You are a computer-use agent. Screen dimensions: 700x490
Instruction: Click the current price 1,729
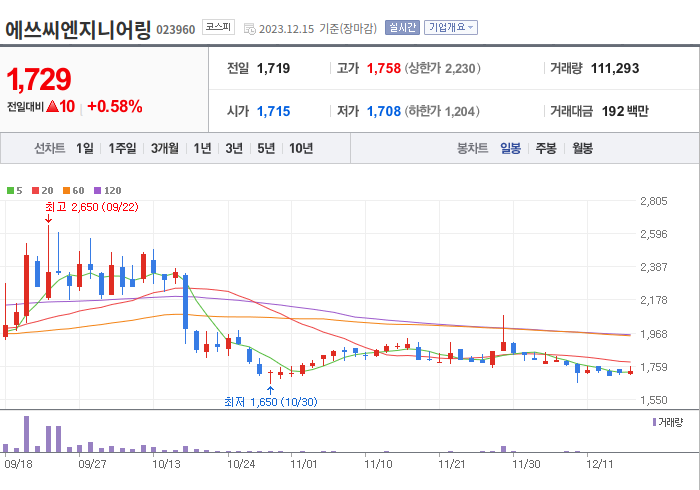[39, 79]
